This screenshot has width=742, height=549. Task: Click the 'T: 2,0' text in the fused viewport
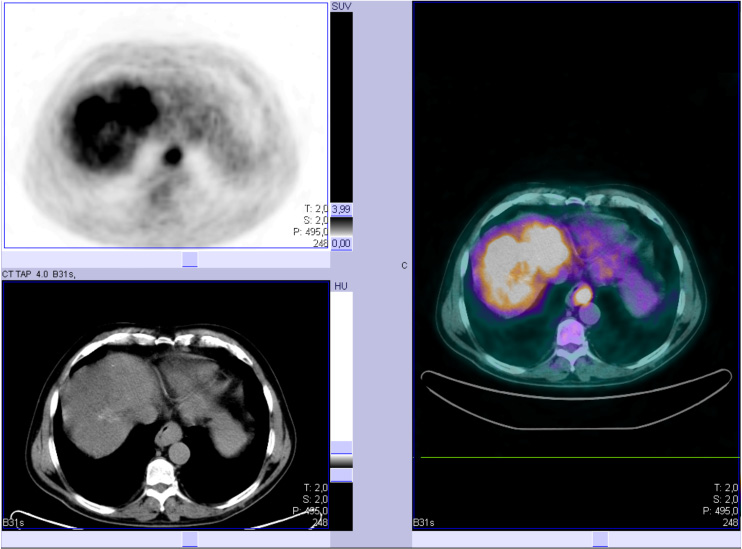point(726,487)
